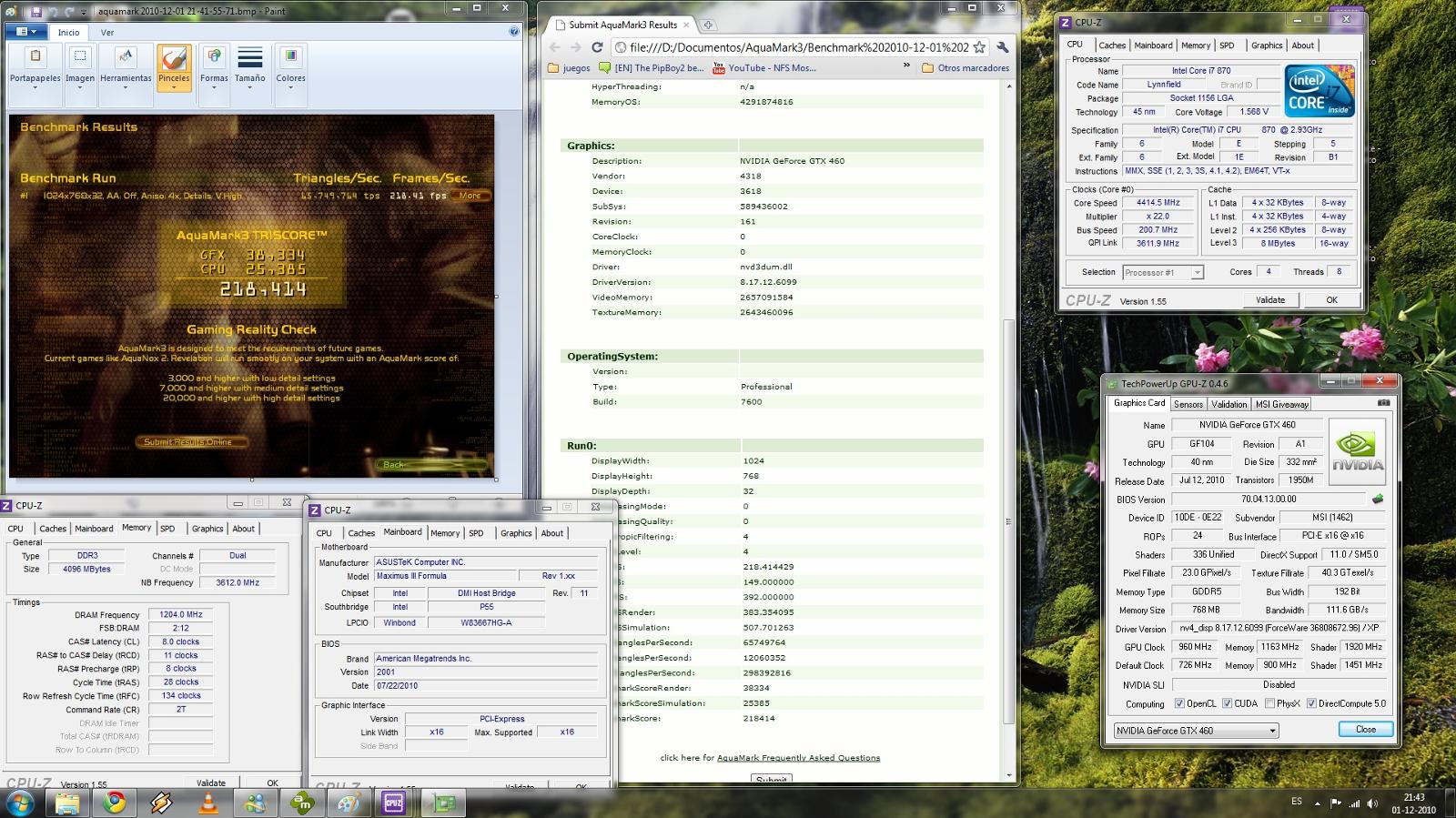
Task: Switch to Mainboard tab in top-right CPU-Z
Action: click(x=1153, y=45)
